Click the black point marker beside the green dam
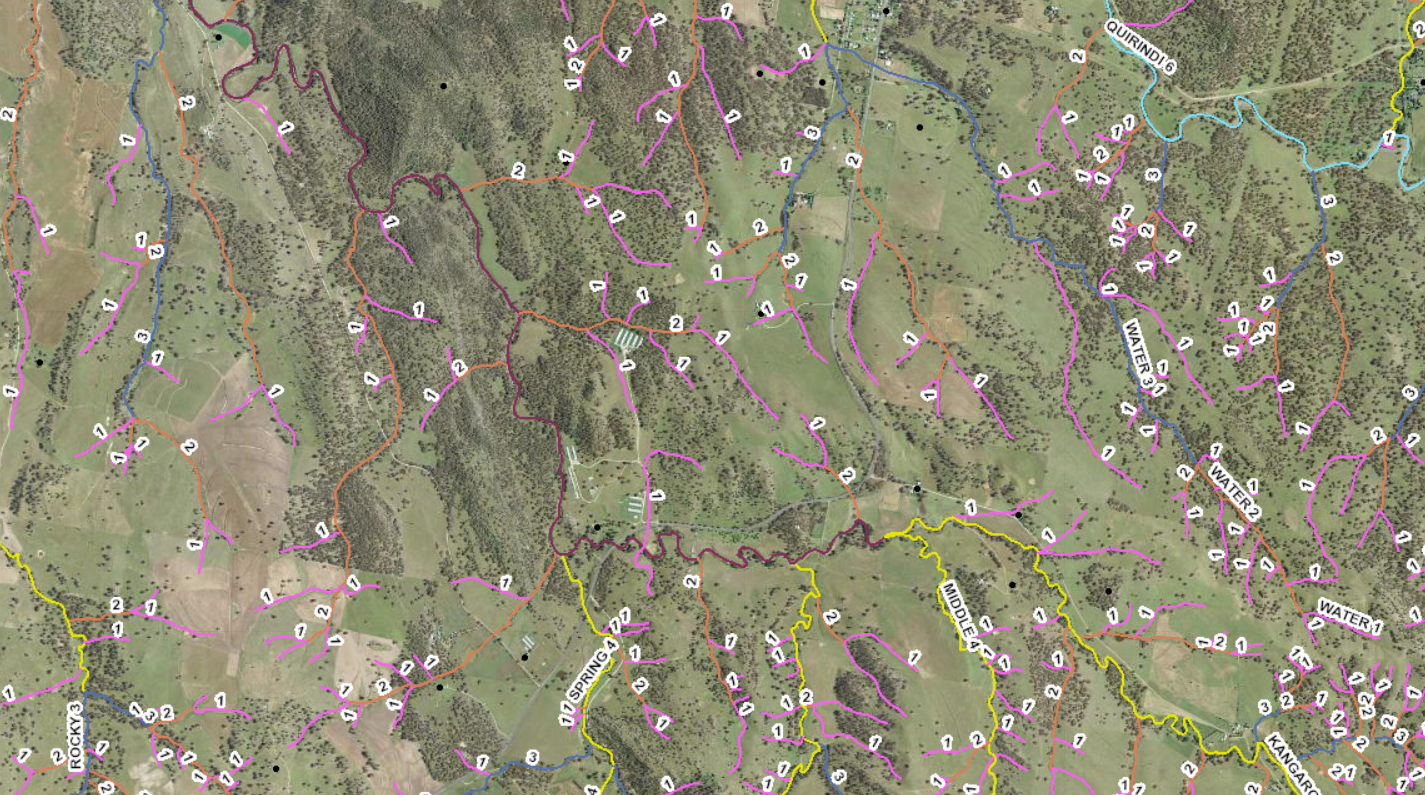Screen dimensions: 1425x795 pos(218,37)
